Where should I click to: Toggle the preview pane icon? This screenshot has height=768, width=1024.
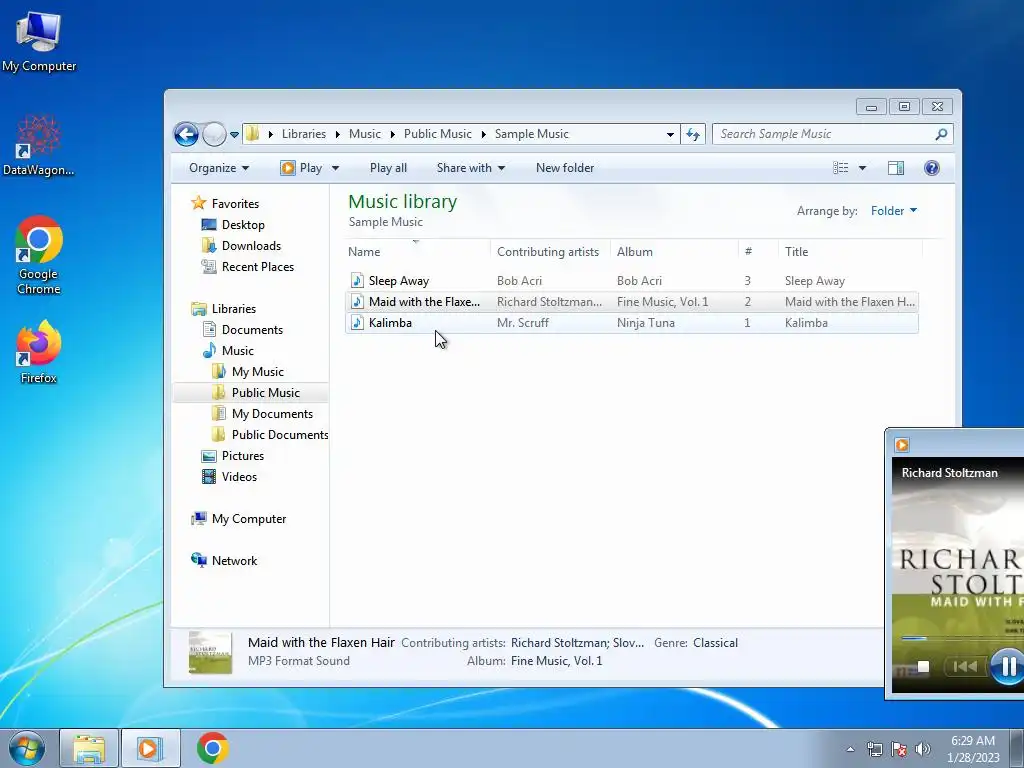click(896, 168)
